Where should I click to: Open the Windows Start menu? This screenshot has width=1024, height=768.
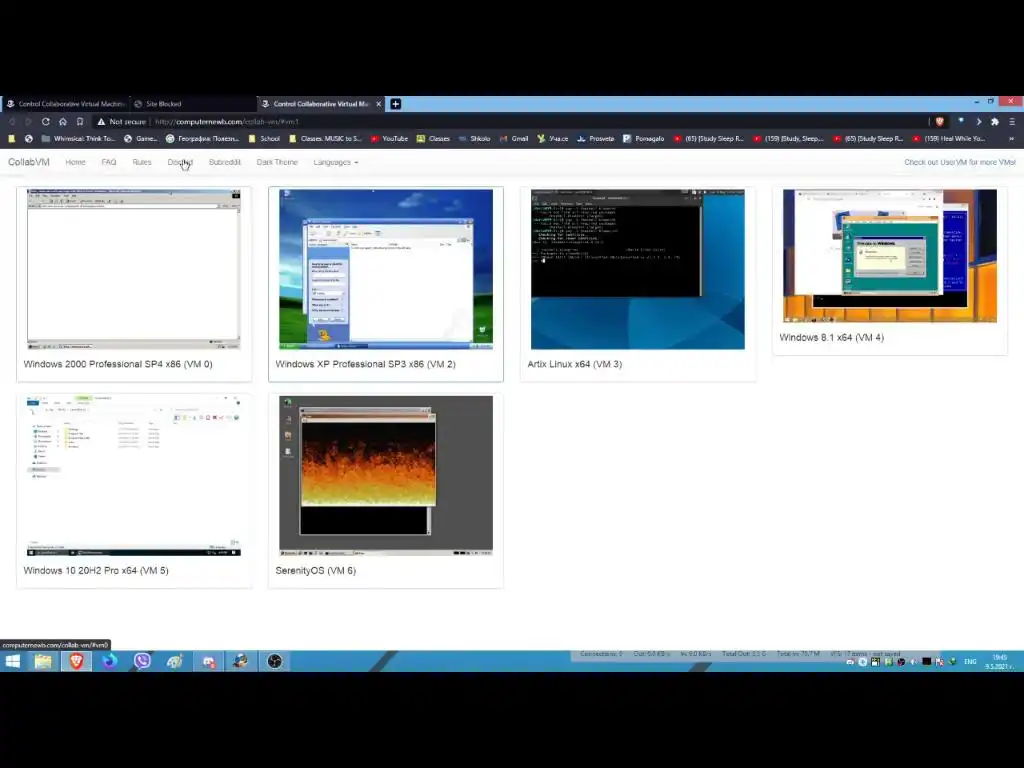tap(12, 661)
